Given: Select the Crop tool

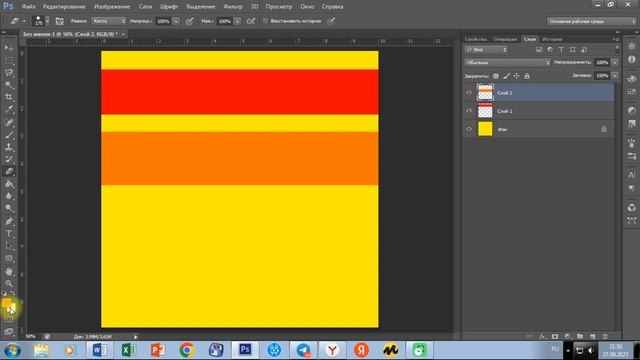Looking at the screenshot, I should pos(9,97).
